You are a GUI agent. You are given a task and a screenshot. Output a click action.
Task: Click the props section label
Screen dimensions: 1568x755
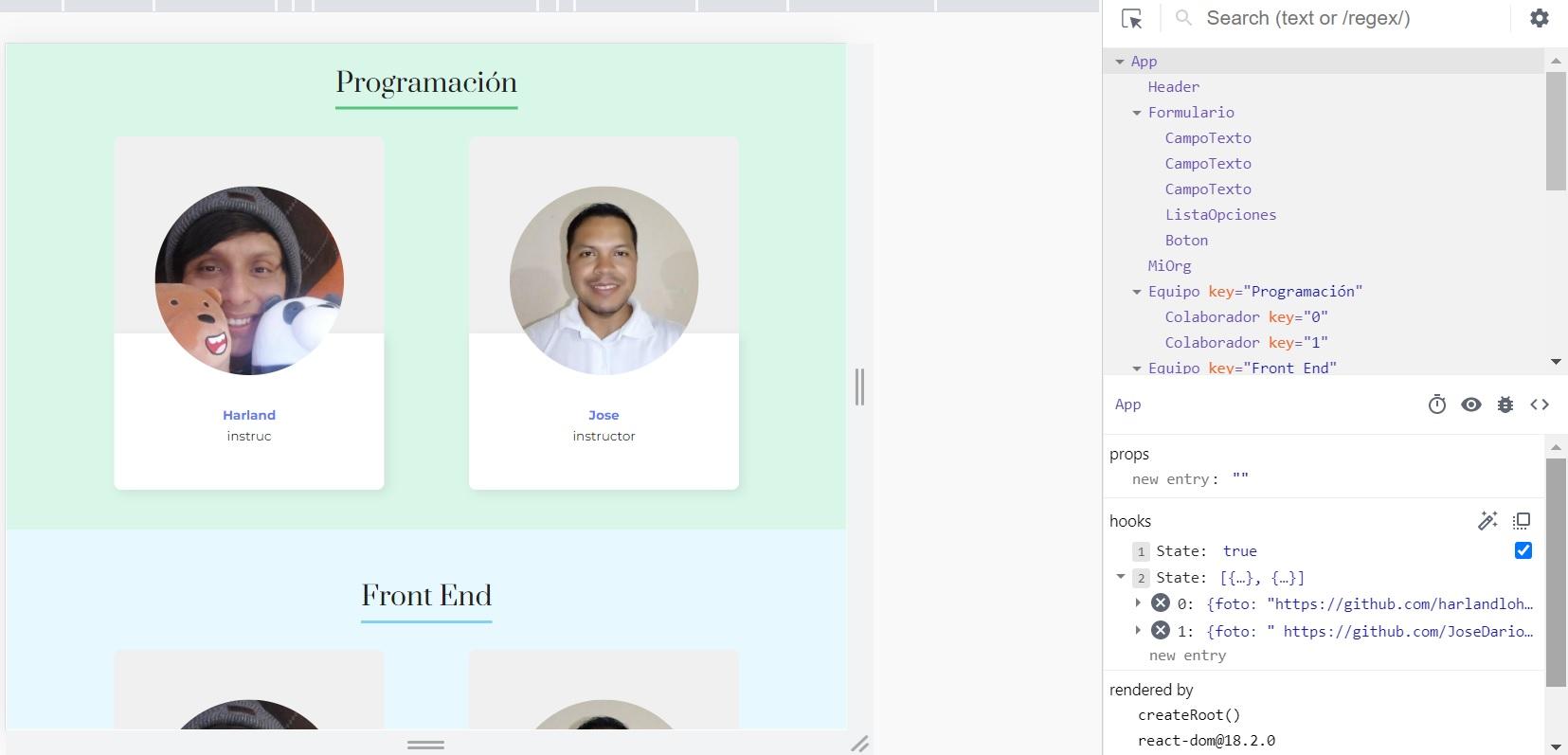1128,455
